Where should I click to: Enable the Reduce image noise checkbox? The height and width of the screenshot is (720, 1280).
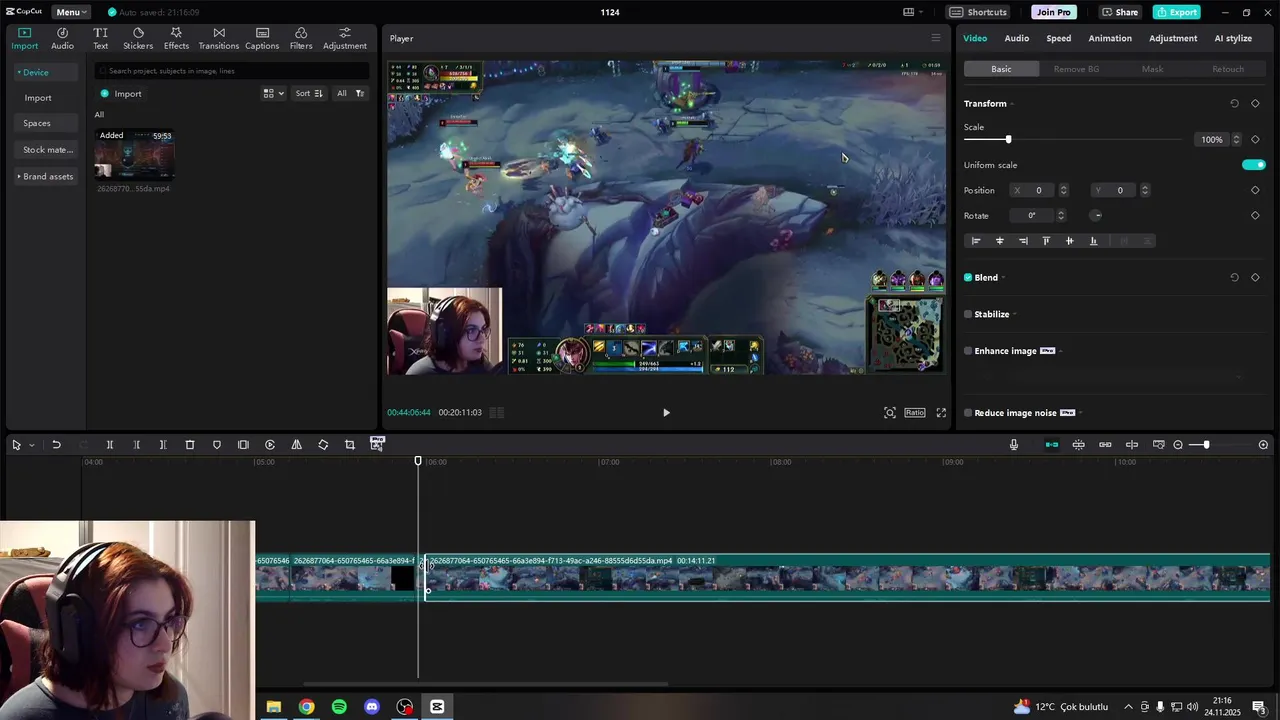pos(968,413)
